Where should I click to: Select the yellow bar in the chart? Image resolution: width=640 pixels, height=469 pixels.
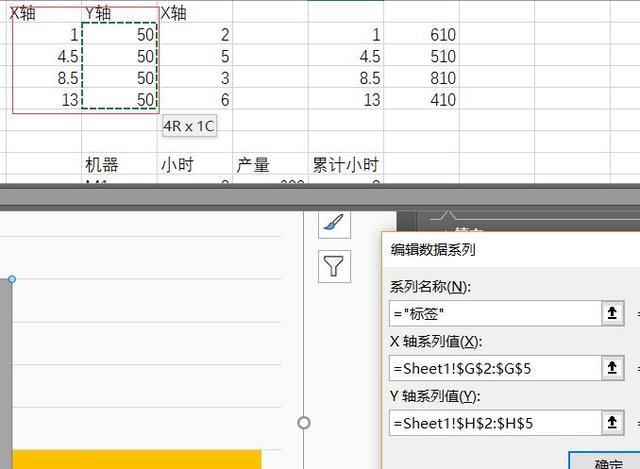[x=137, y=460]
